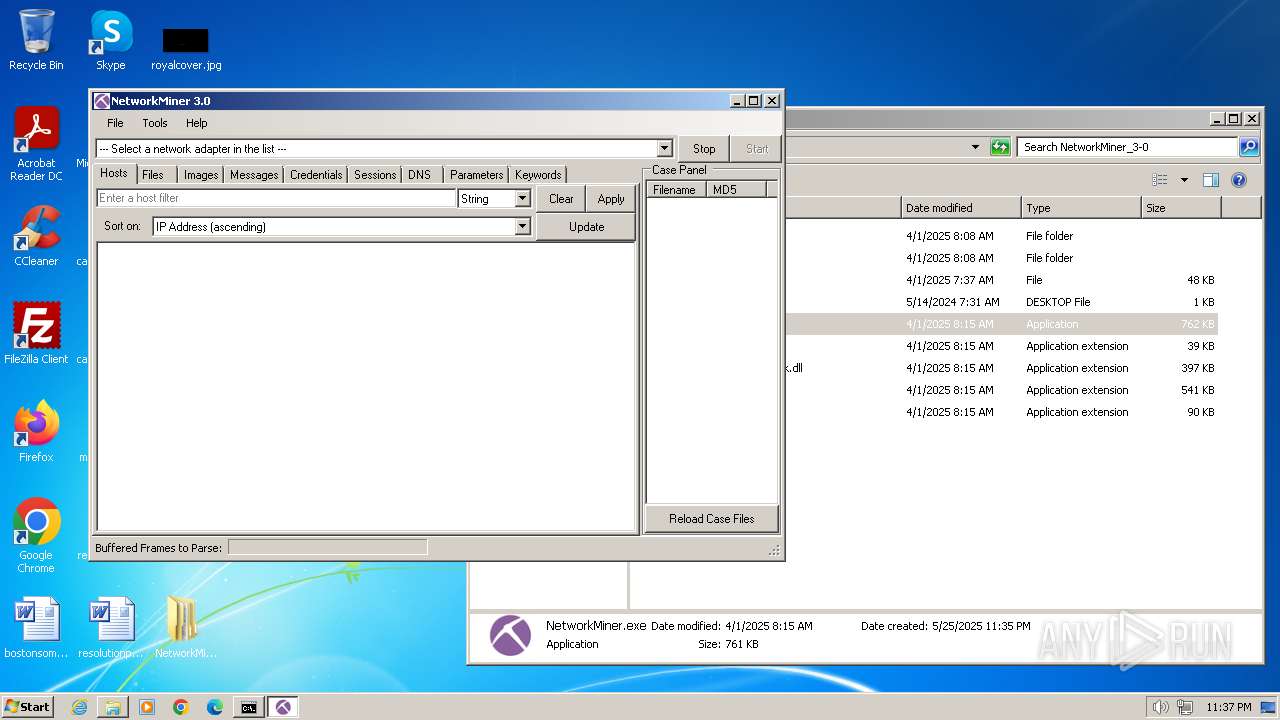
Task: Open the Acrobat Reader DC shortcut
Action: [36, 144]
